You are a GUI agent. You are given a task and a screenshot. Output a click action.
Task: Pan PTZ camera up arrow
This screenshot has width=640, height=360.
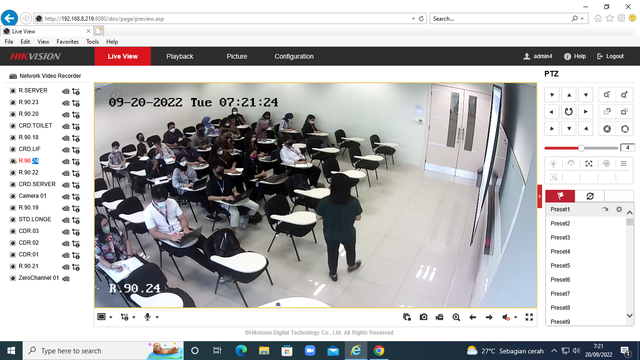click(569, 95)
